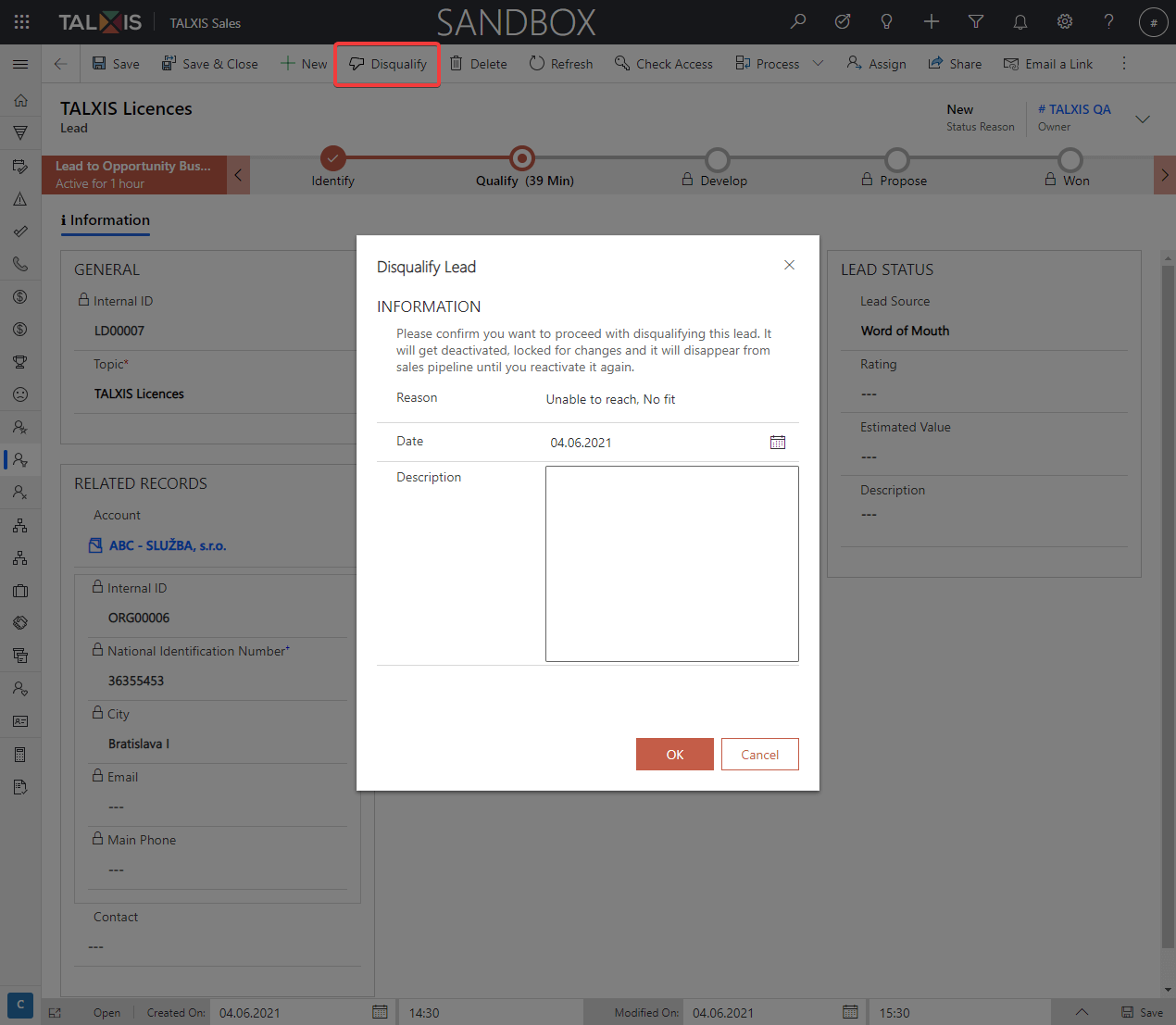The image size is (1176, 1025).
Task: Advance process stages with right chevron
Action: (1165, 175)
